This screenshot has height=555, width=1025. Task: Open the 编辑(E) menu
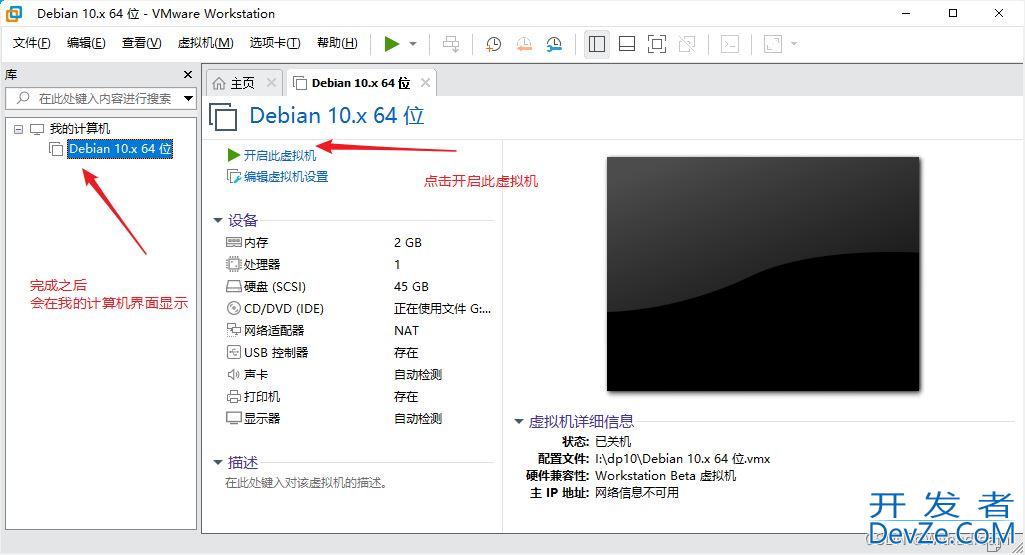[x=86, y=43]
